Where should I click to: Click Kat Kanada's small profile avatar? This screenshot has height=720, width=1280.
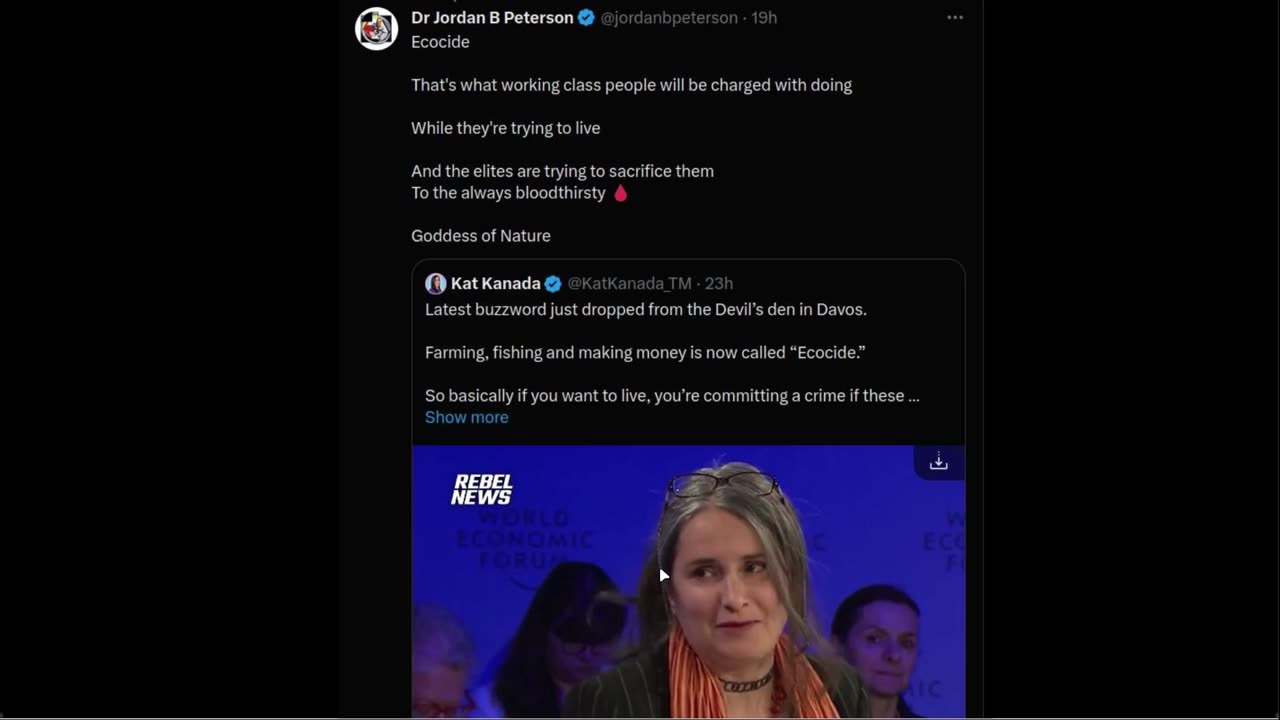(435, 284)
